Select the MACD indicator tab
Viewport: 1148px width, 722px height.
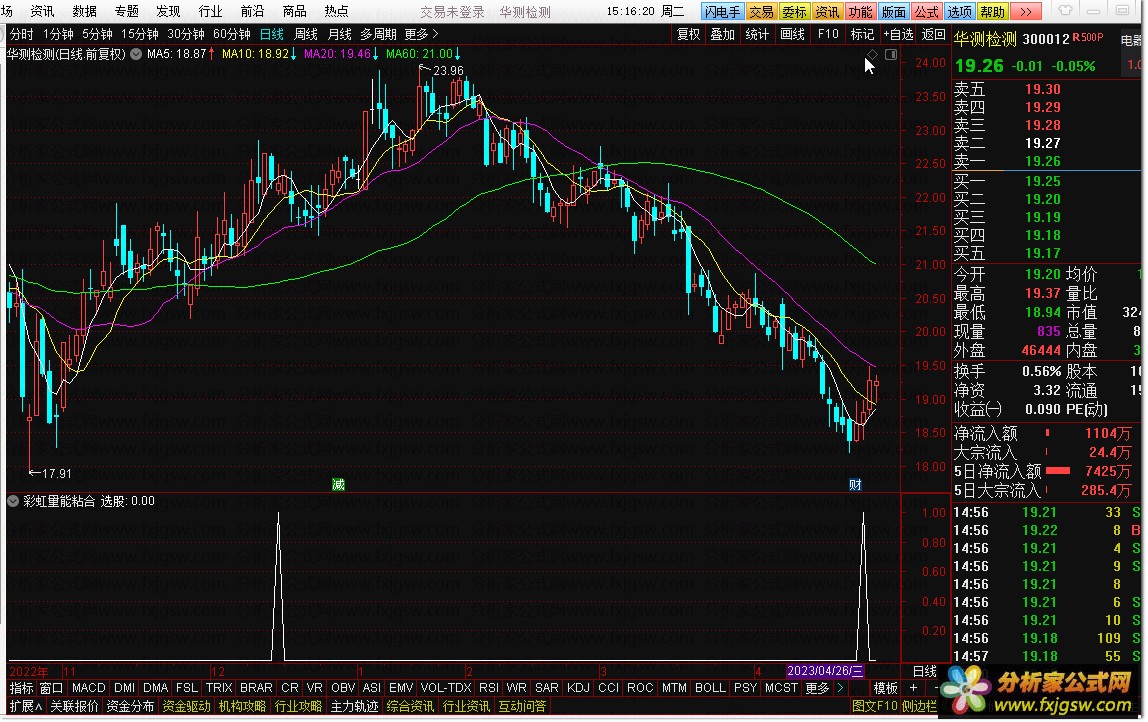[x=89, y=688]
